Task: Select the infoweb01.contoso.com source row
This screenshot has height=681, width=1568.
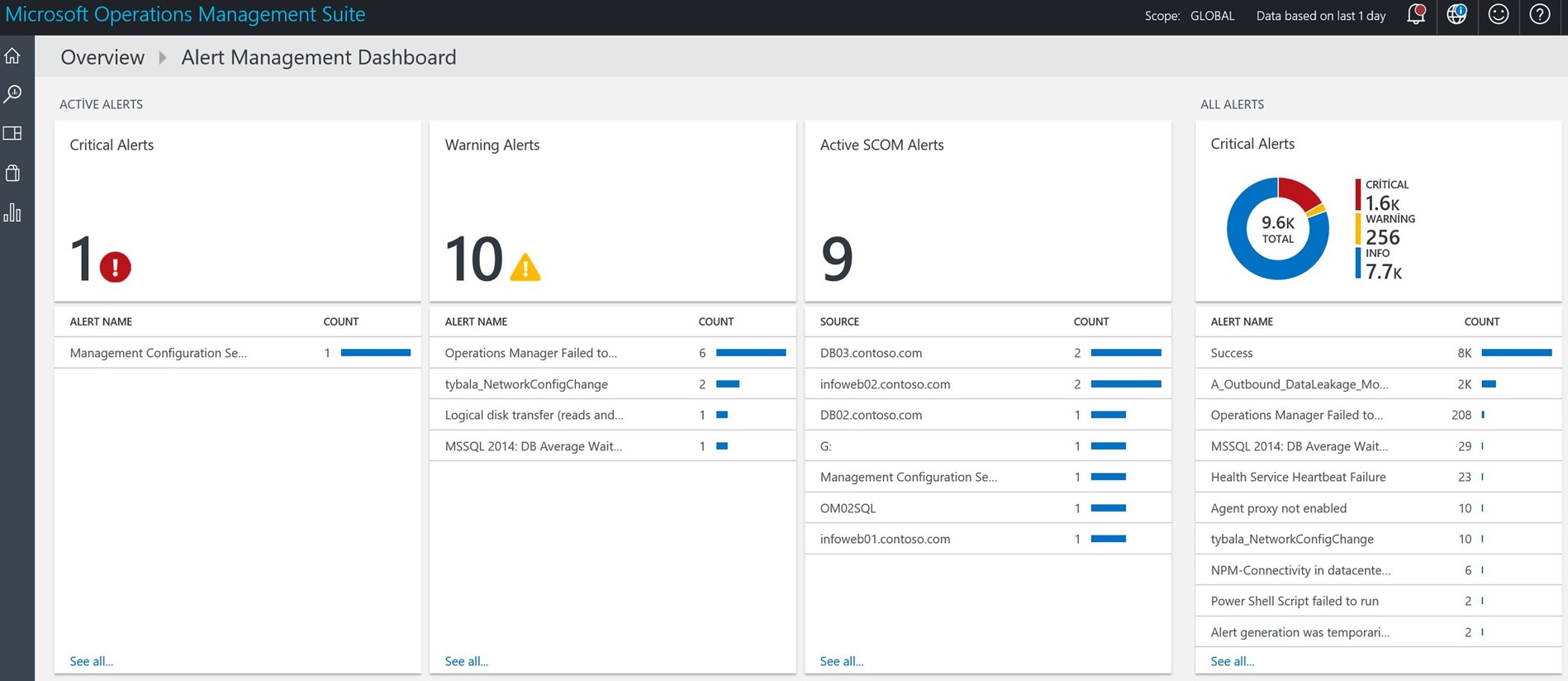Action: (x=988, y=539)
